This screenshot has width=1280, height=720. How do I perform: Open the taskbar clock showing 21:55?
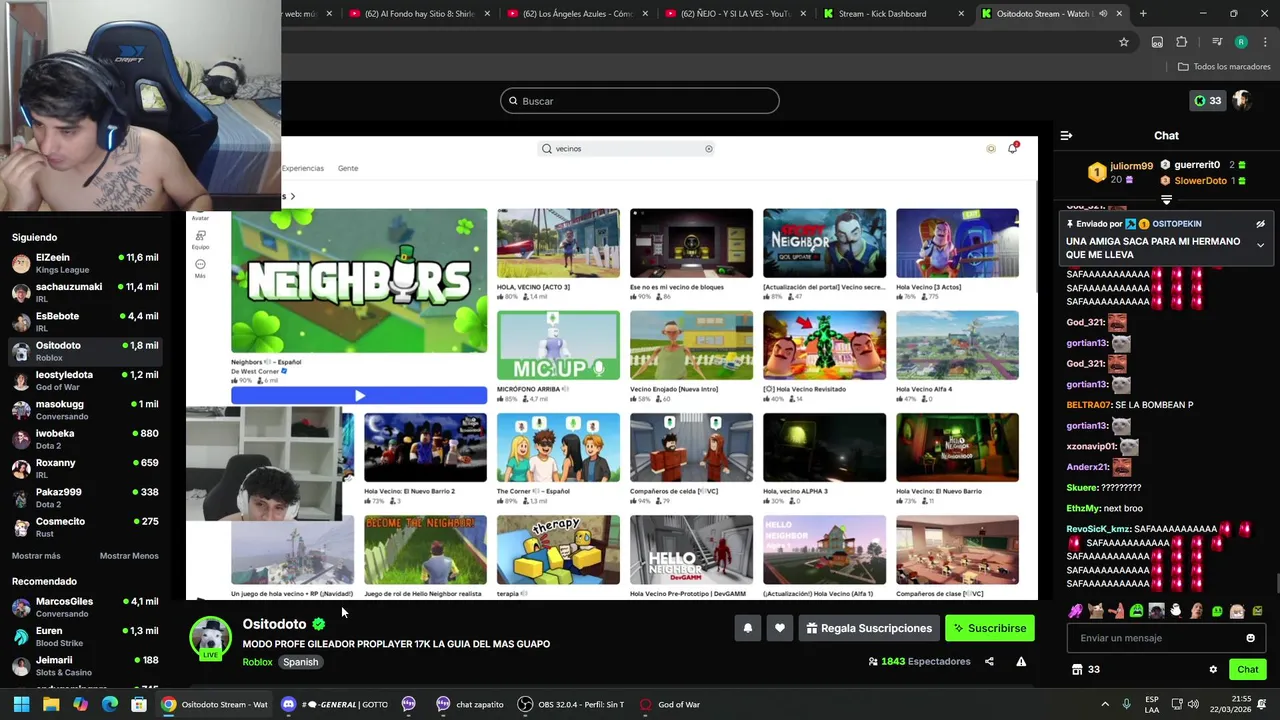tap(1232, 704)
